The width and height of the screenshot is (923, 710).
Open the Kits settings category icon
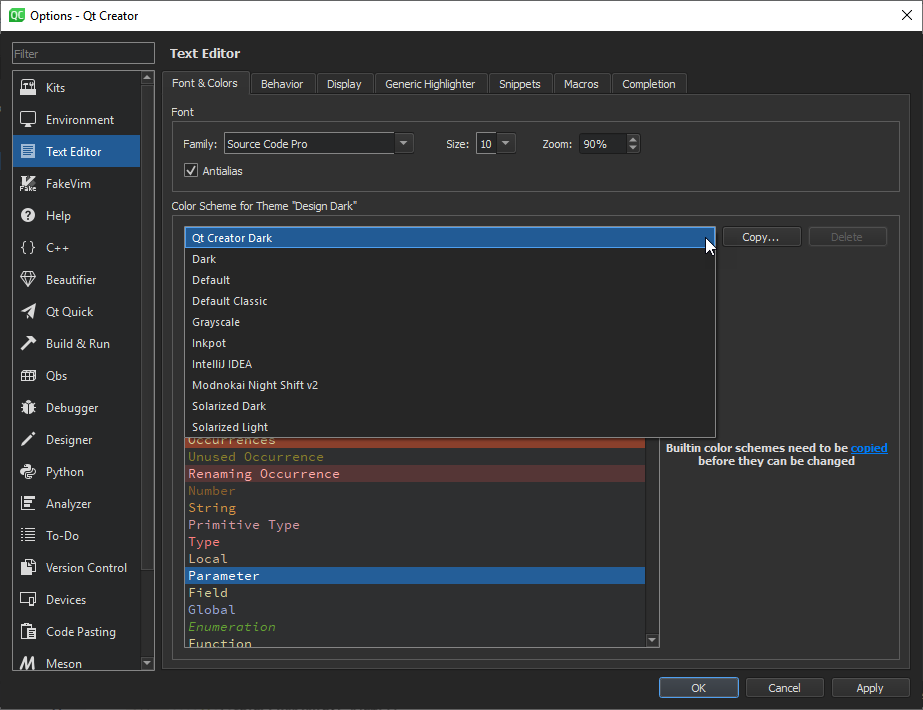tap(28, 88)
